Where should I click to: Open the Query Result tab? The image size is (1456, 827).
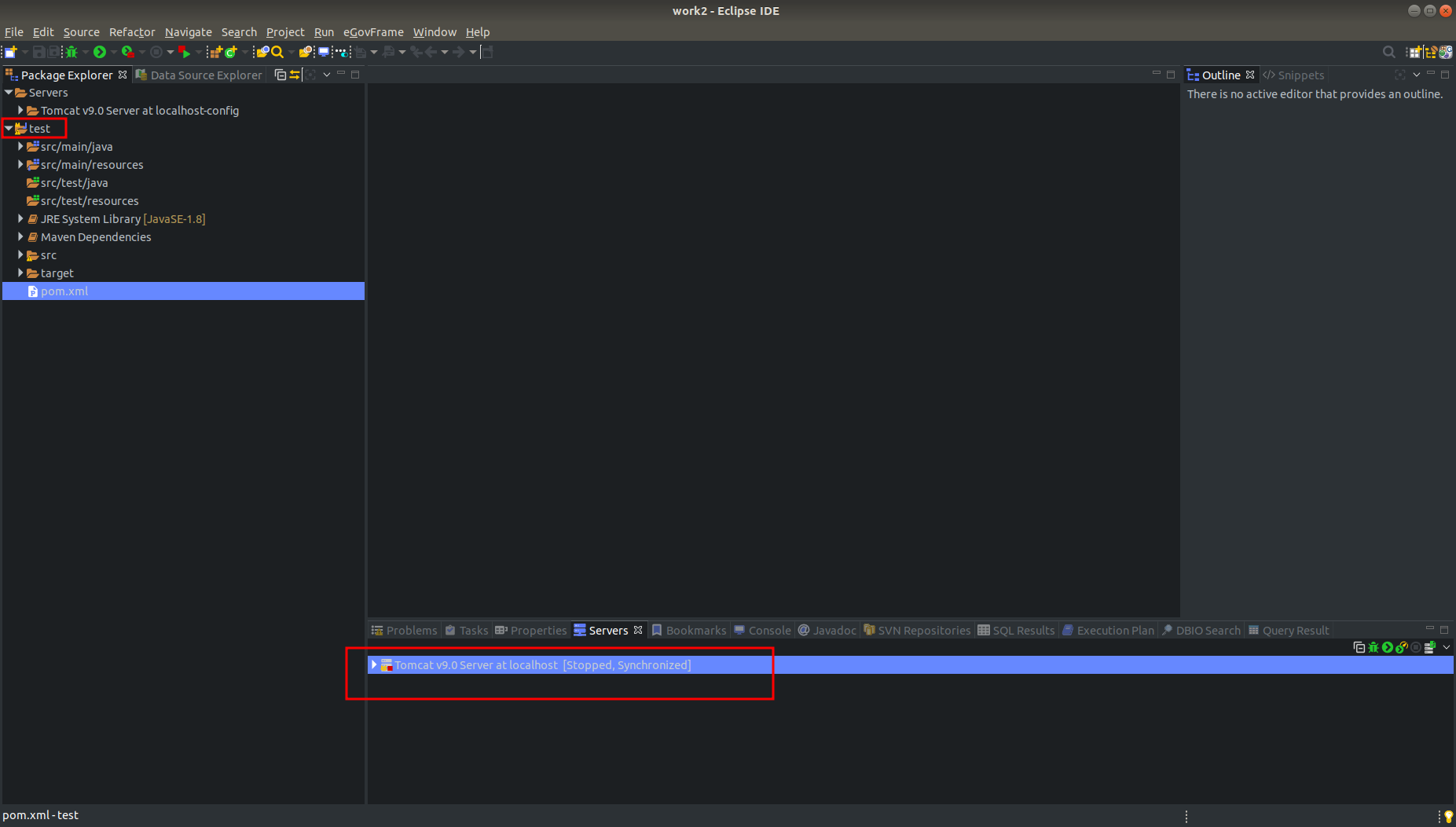point(1289,630)
